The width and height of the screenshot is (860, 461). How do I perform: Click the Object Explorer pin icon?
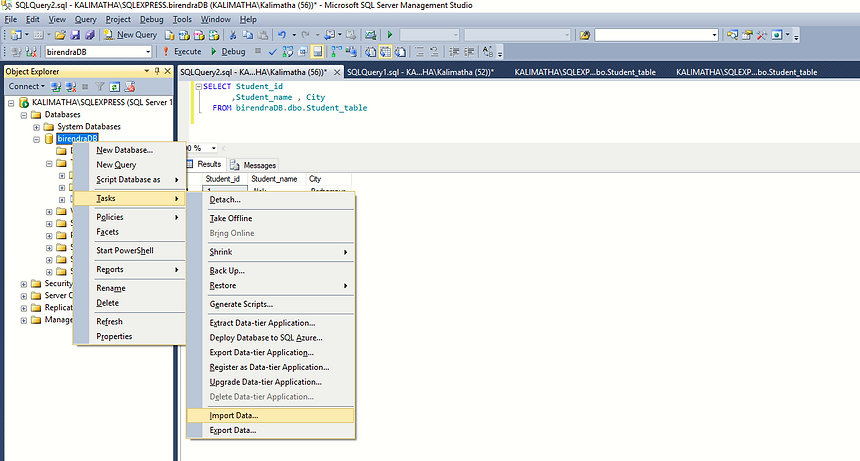pyautogui.click(x=157, y=71)
